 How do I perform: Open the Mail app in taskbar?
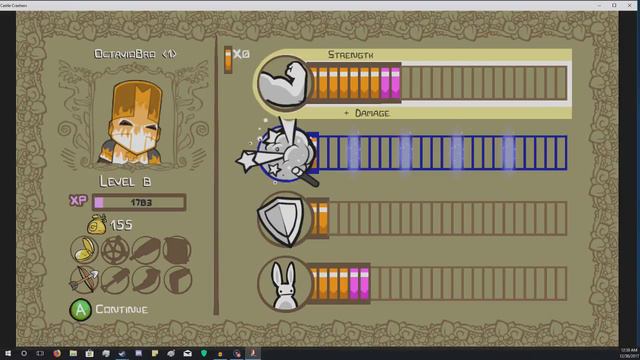coord(187,353)
